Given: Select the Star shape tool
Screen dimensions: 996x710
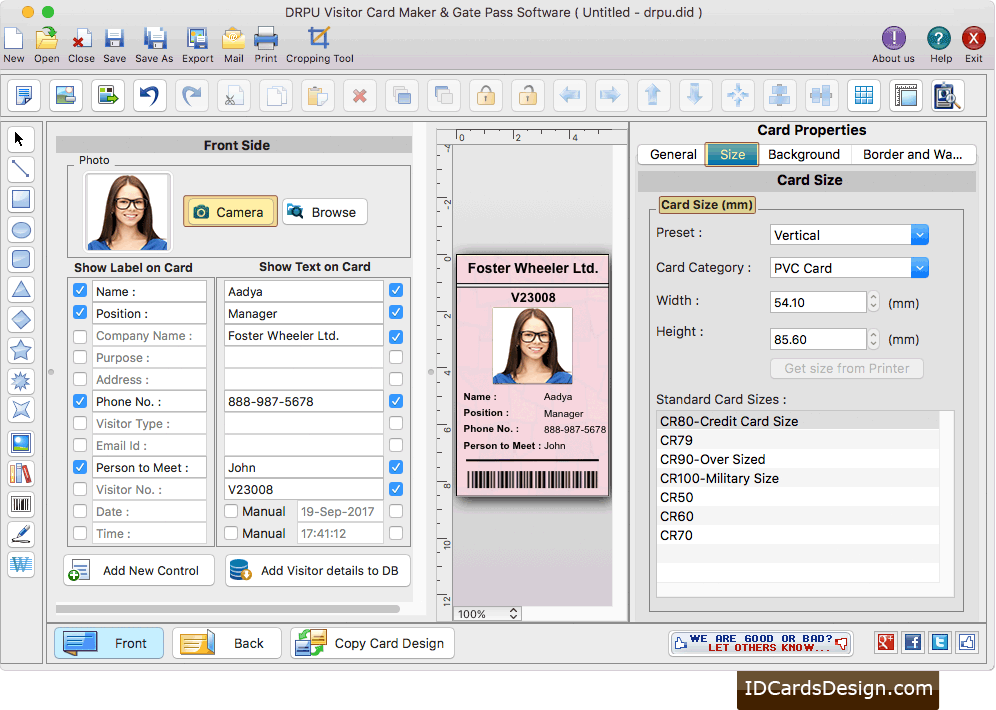Looking at the screenshot, I should (22, 351).
